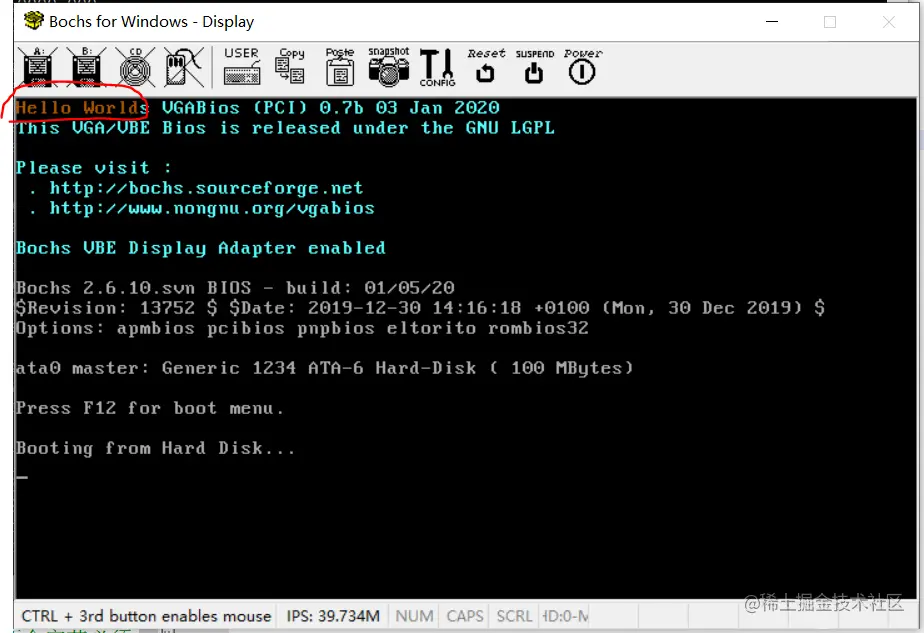Click 'Bochs for Windows - Display' title
Viewport: 924px width, 633px height.
pos(151,22)
